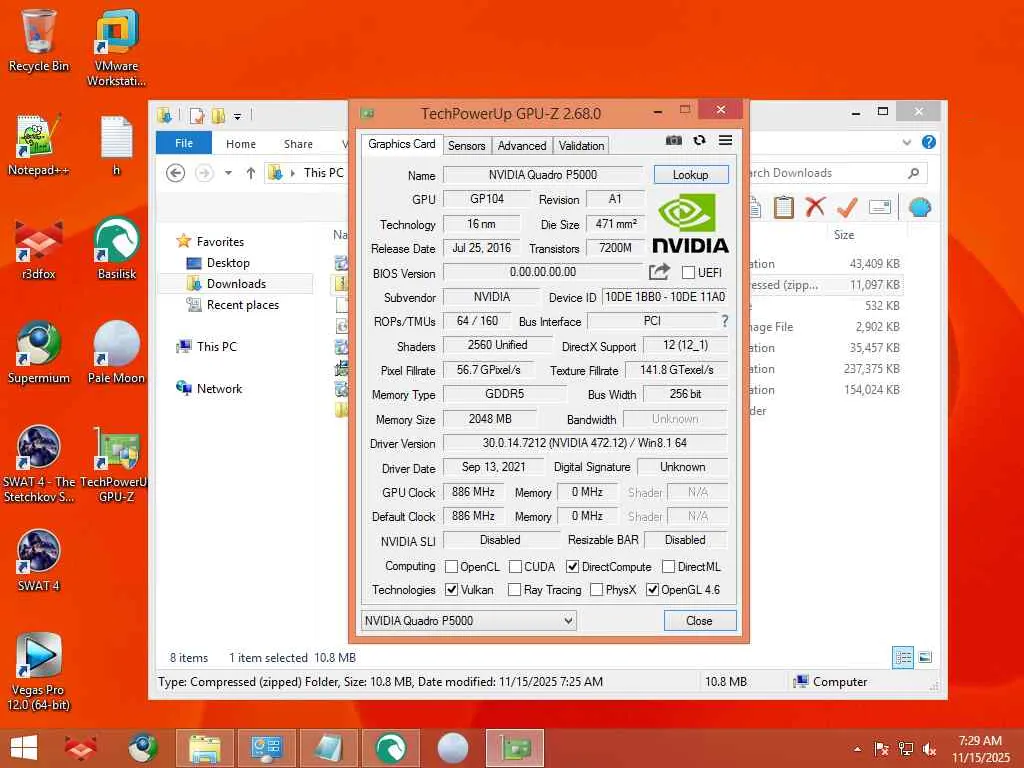Click the GPU-Z refresh icon
The width and height of the screenshot is (1024, 768).
pyautogui.click(x=699, y=140)
